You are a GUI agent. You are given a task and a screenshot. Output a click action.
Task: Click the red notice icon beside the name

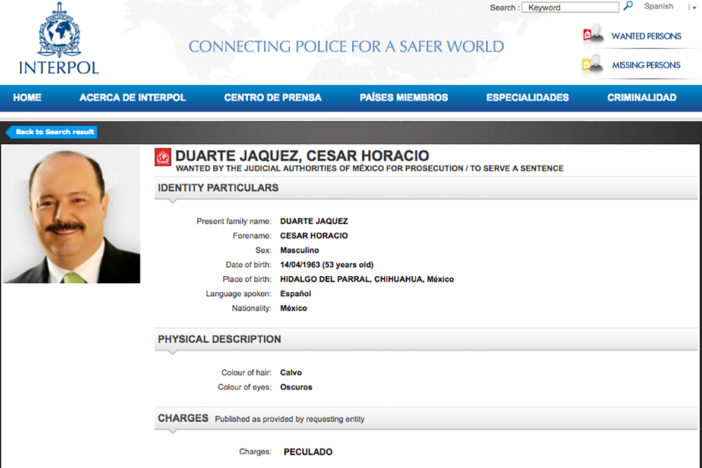click(x=163, y=157)
